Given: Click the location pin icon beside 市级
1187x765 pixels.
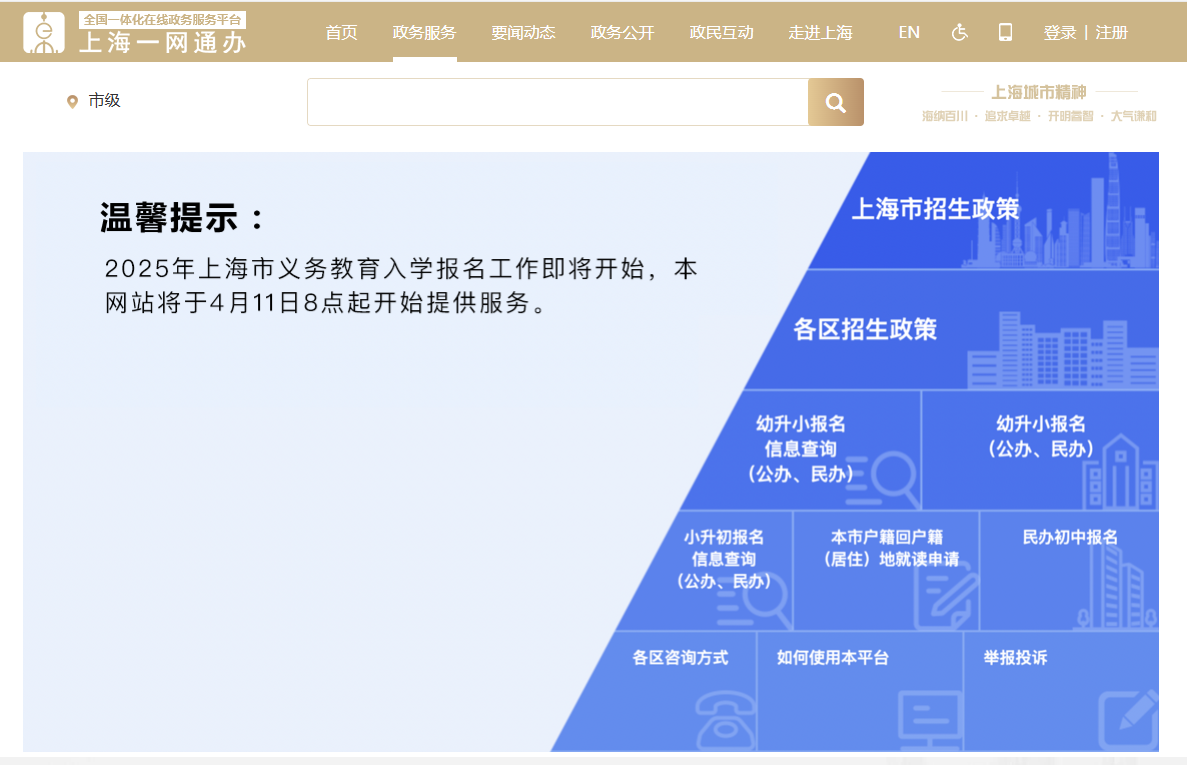Looking at the screenshot, I should tap(72, 101).
